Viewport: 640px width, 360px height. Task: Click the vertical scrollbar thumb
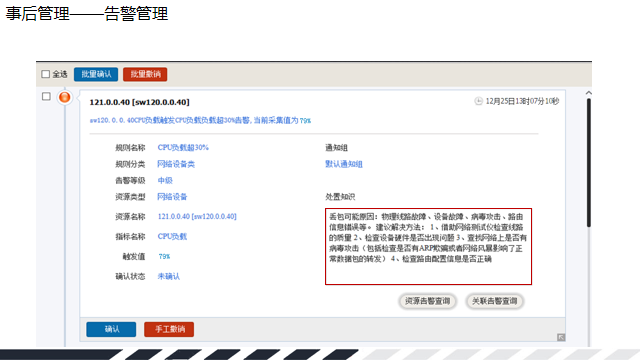(589, 162)
